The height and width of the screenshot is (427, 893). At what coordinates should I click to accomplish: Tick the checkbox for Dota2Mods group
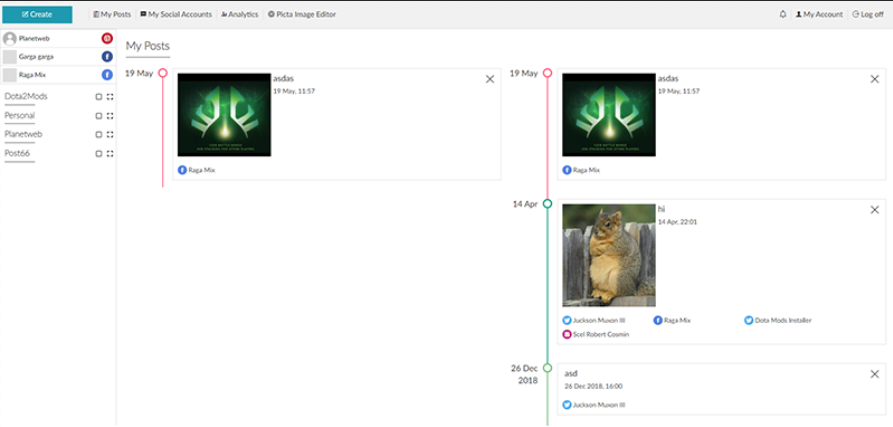pos(98,97)
